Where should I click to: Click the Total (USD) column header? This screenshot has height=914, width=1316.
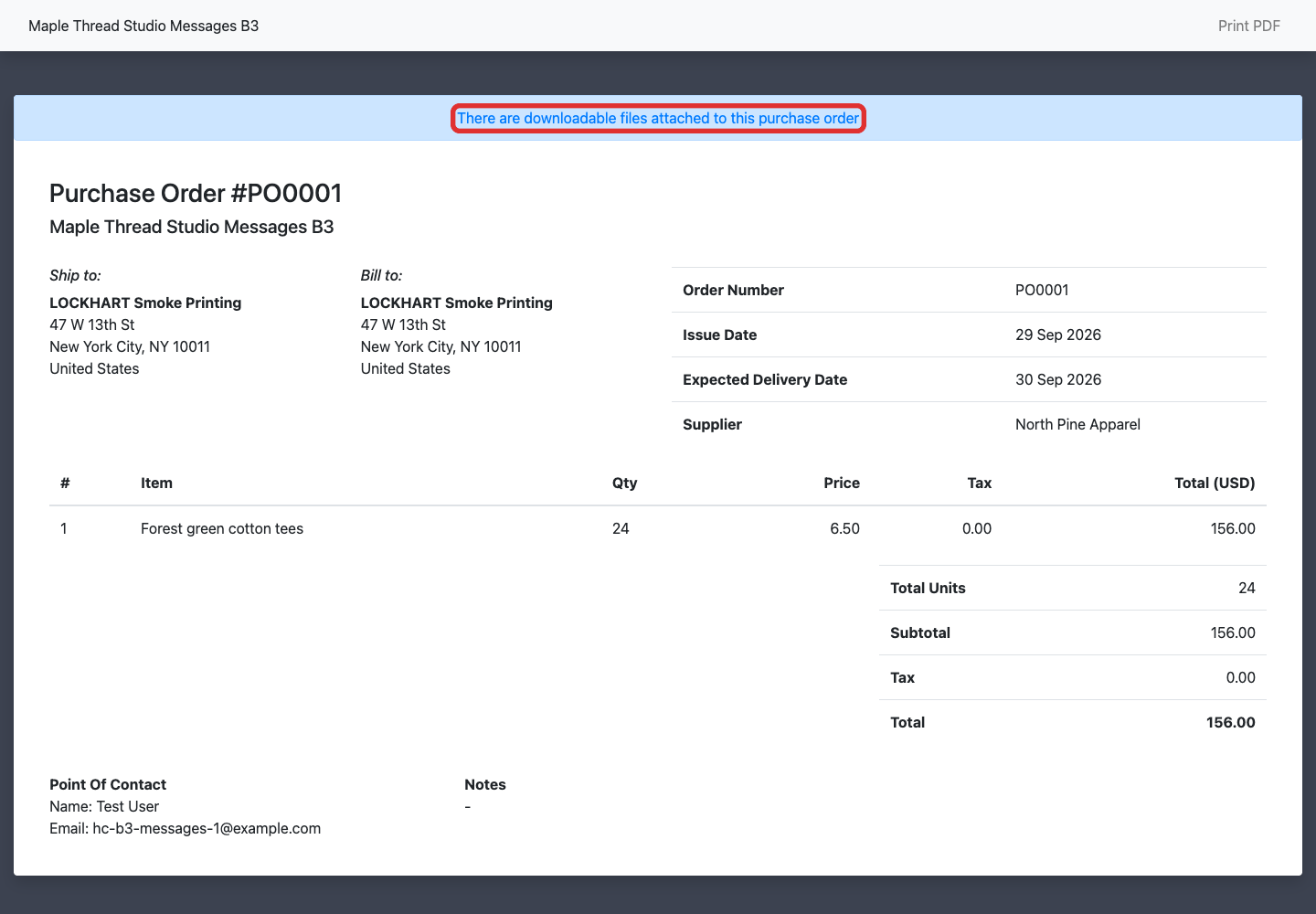(1215, 483)
